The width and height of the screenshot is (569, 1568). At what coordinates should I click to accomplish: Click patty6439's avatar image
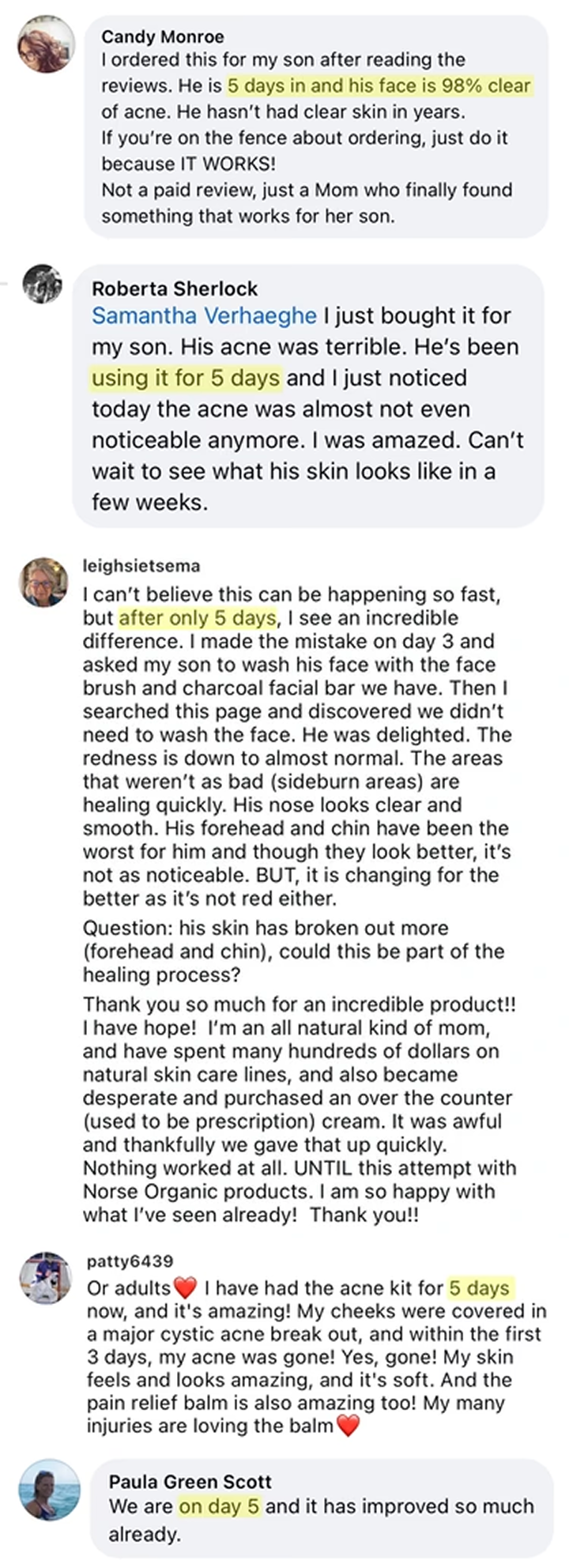[x=45, y=1278]
